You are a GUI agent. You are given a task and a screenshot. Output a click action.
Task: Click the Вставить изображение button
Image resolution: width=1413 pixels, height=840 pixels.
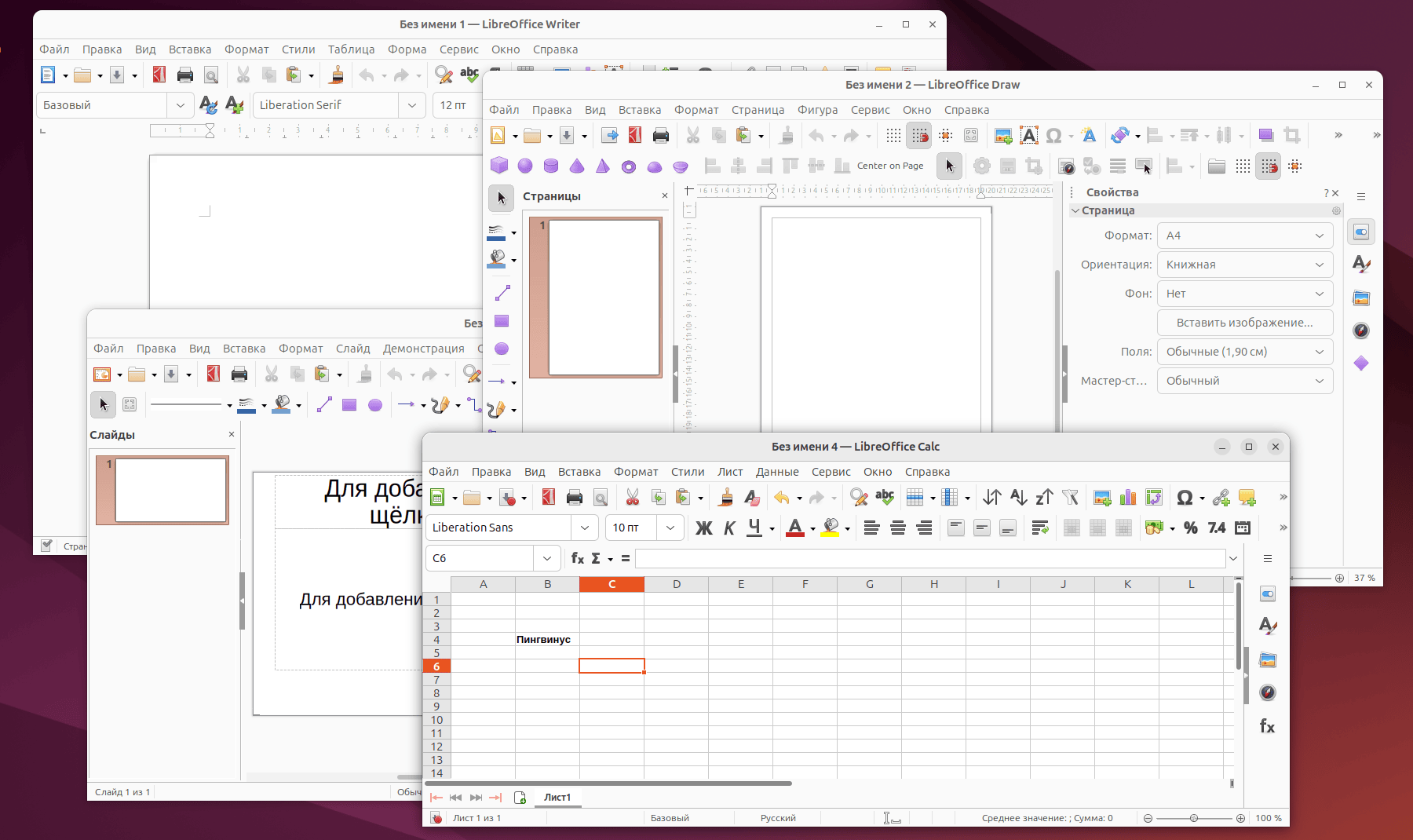(x=1244, y=323)
